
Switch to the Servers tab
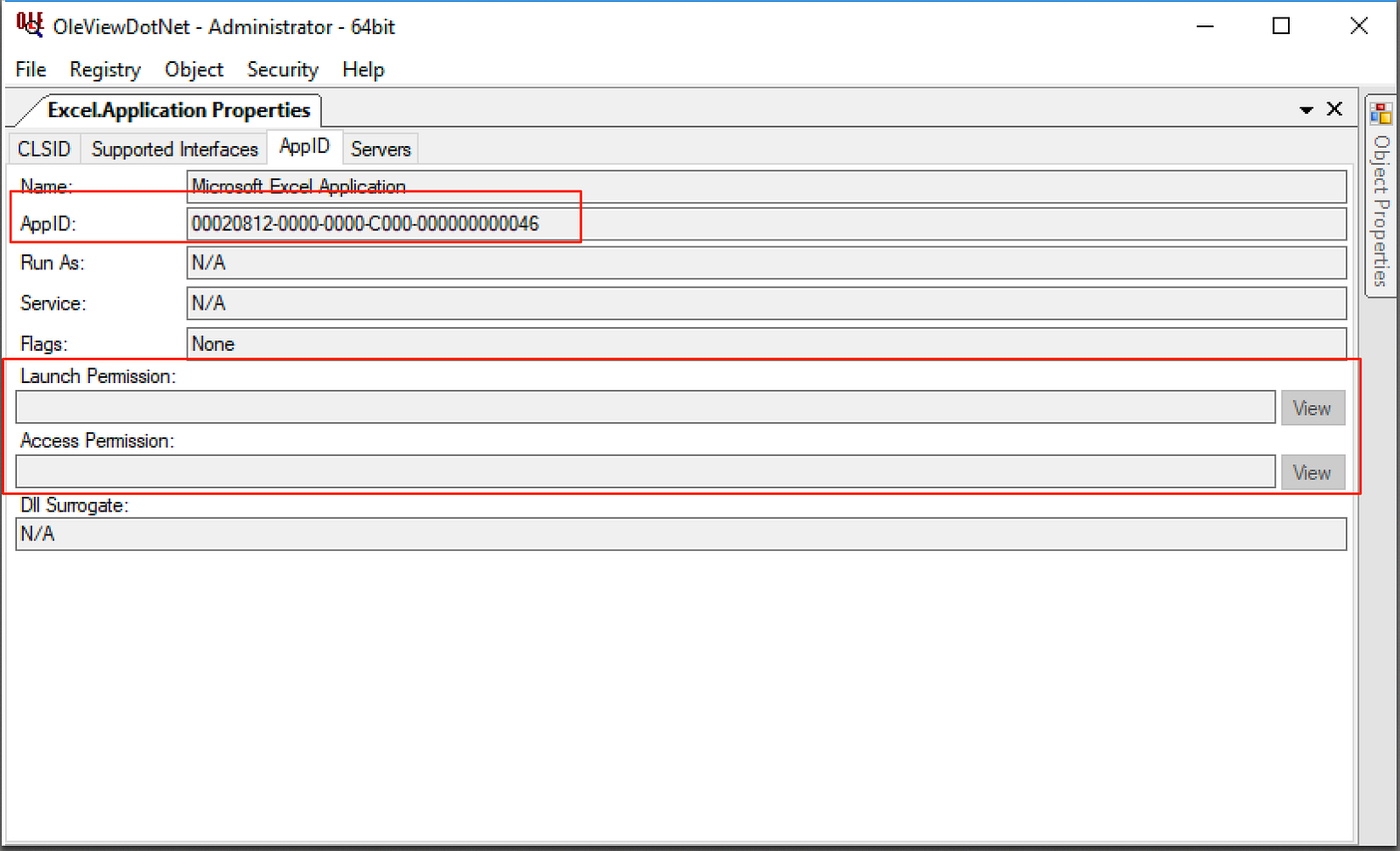(x=381, y=149)
